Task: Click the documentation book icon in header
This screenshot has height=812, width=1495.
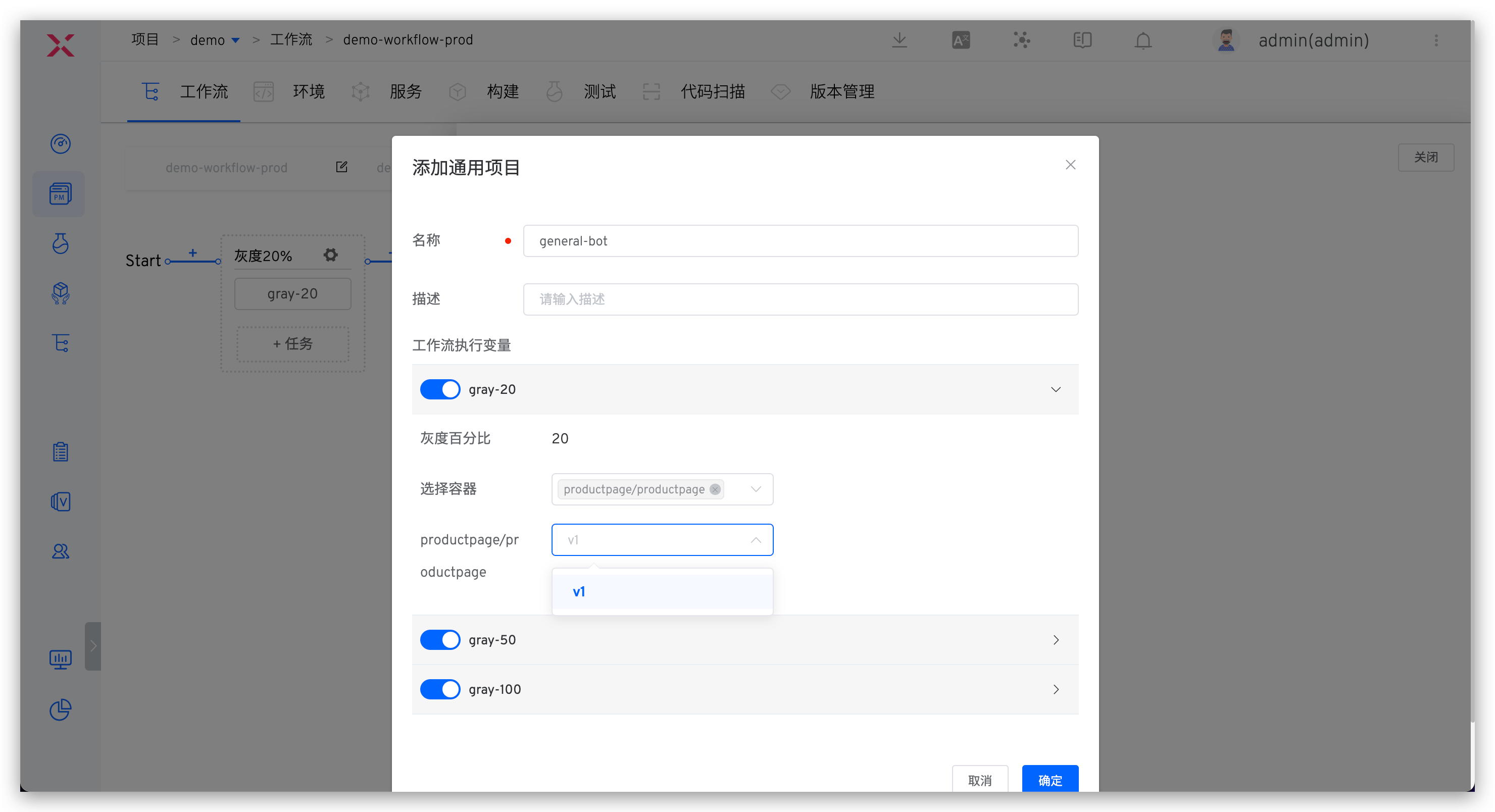Action: coord(1082,40)
